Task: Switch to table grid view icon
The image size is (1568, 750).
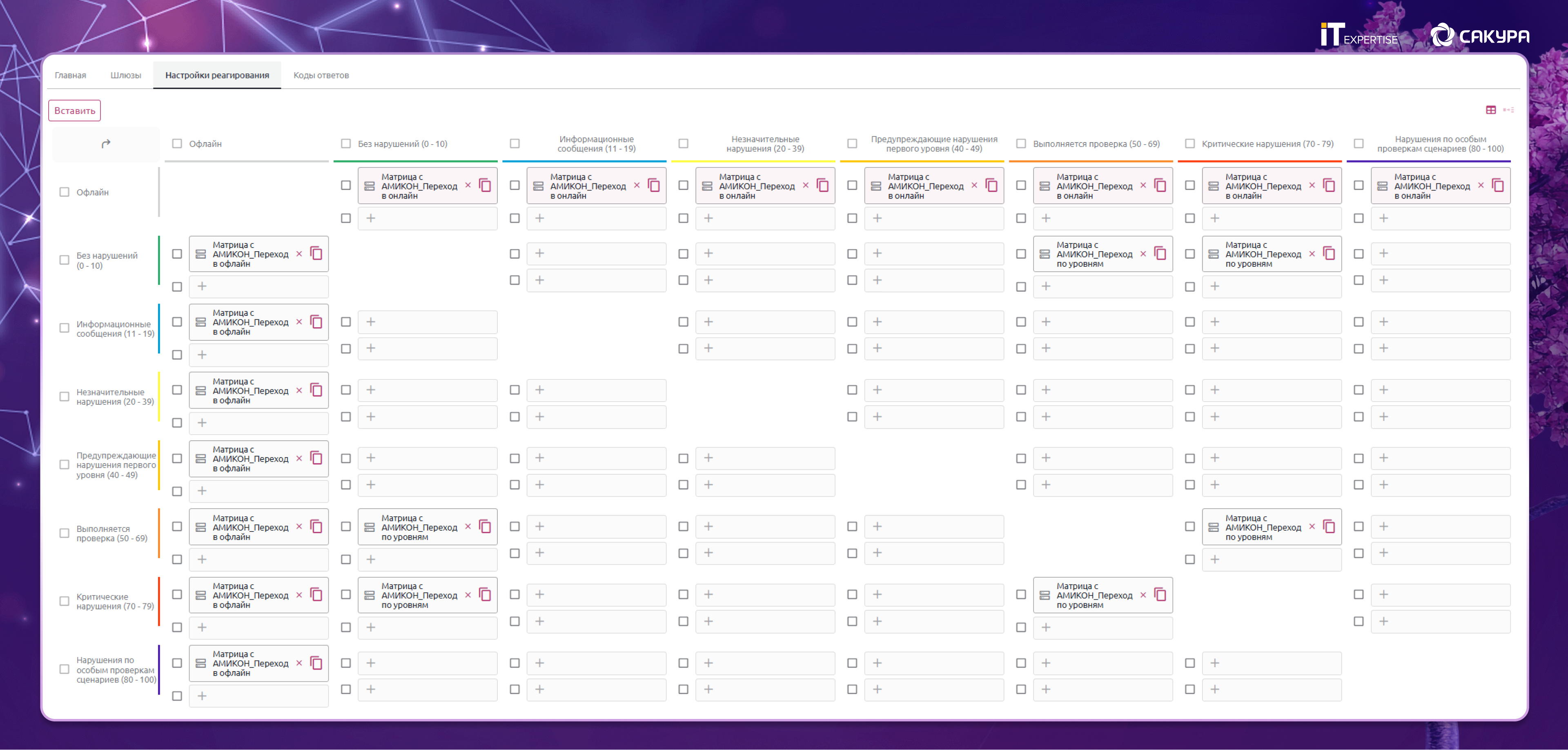Action: (x=1491, y=109)
